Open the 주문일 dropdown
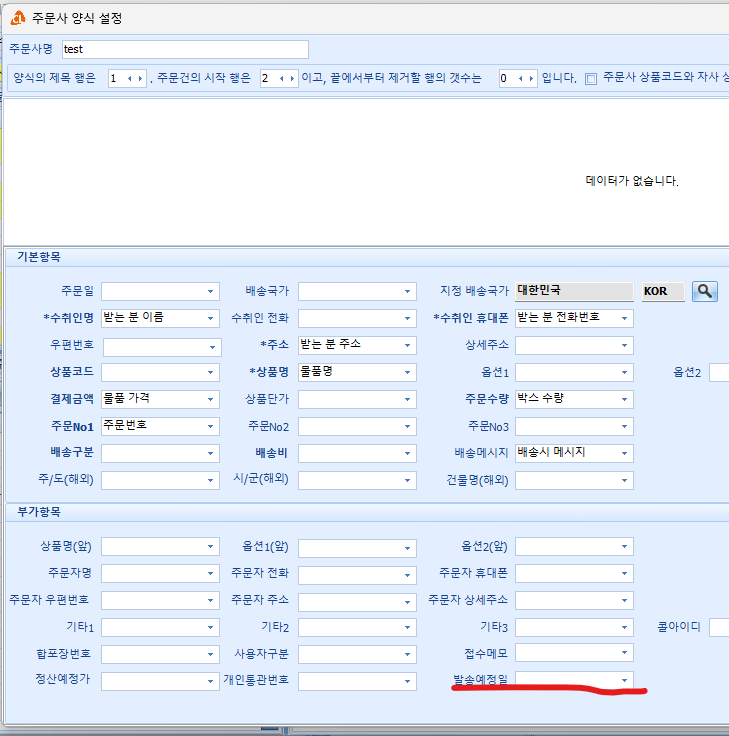 tap(210, 291)
